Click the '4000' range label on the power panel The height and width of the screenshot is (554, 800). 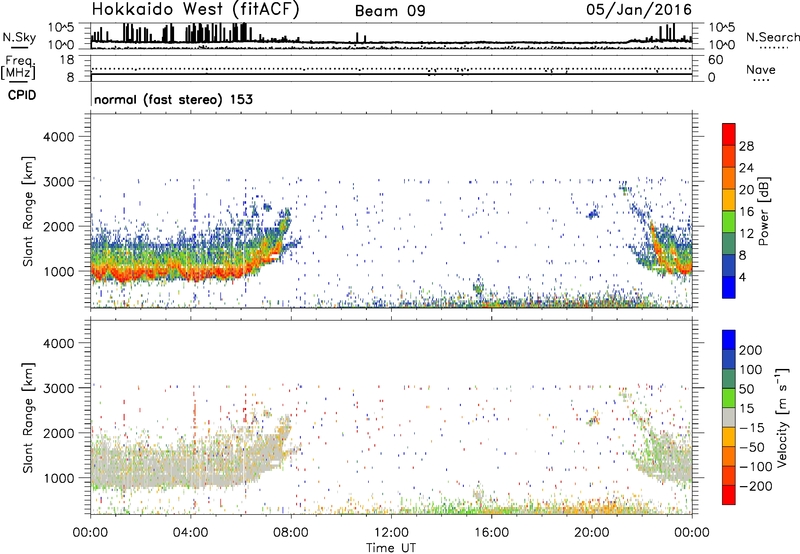59,137
